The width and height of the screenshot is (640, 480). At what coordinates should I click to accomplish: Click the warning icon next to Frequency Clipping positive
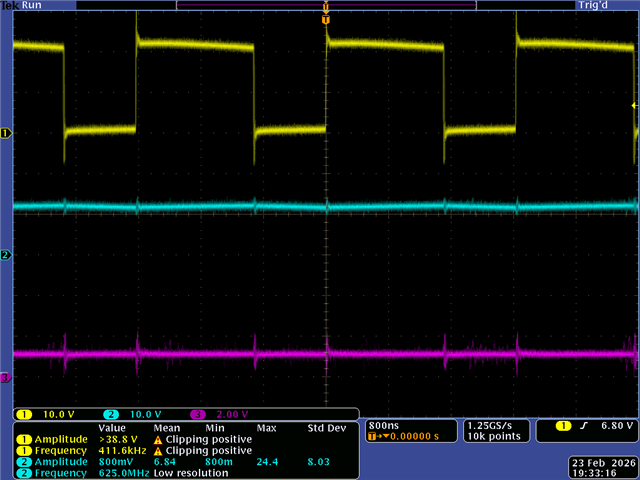coord(158,451)
